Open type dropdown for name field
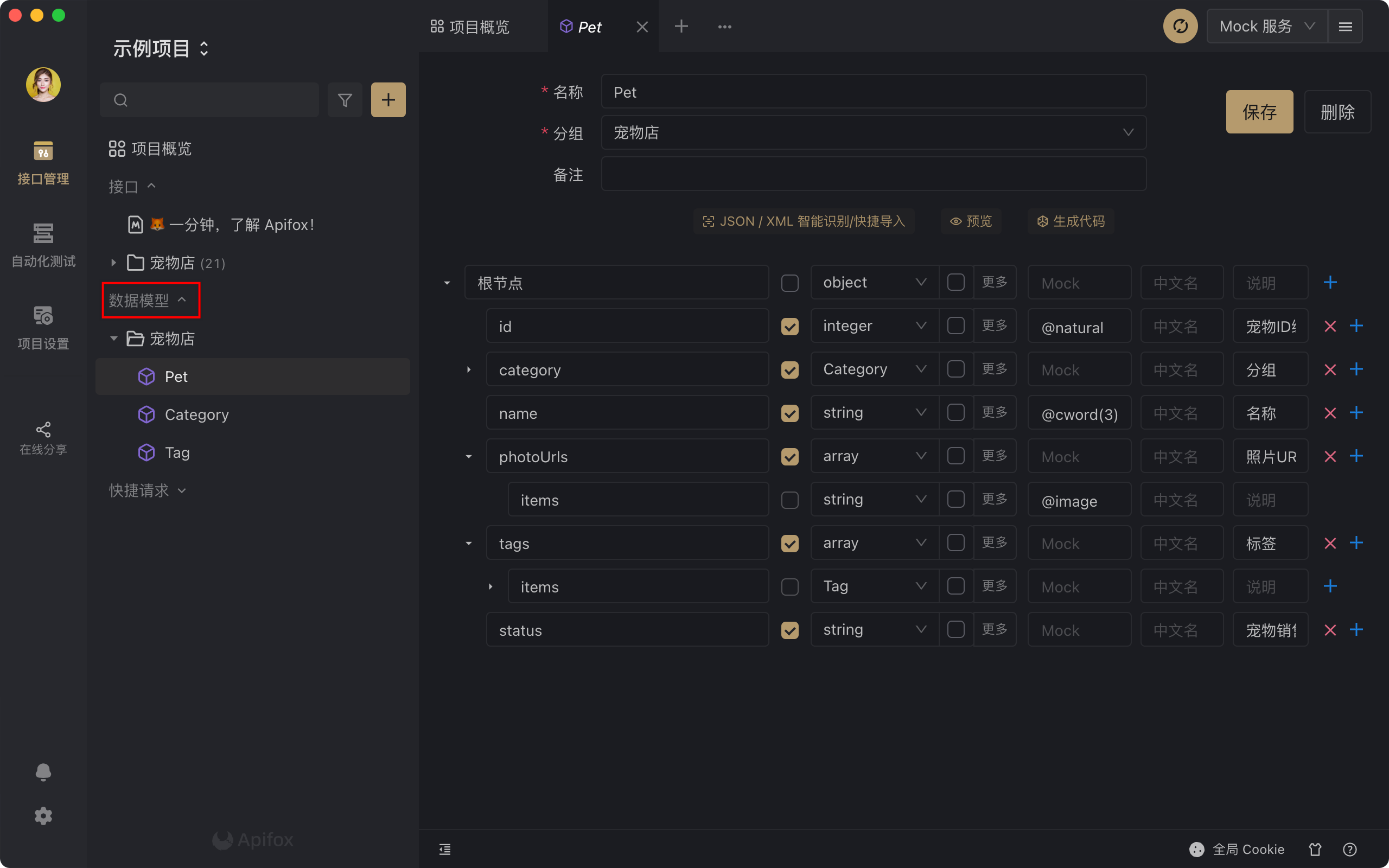Image resolution: width=1389 pixels, height=868 pixels. click(x=874, y=413)
